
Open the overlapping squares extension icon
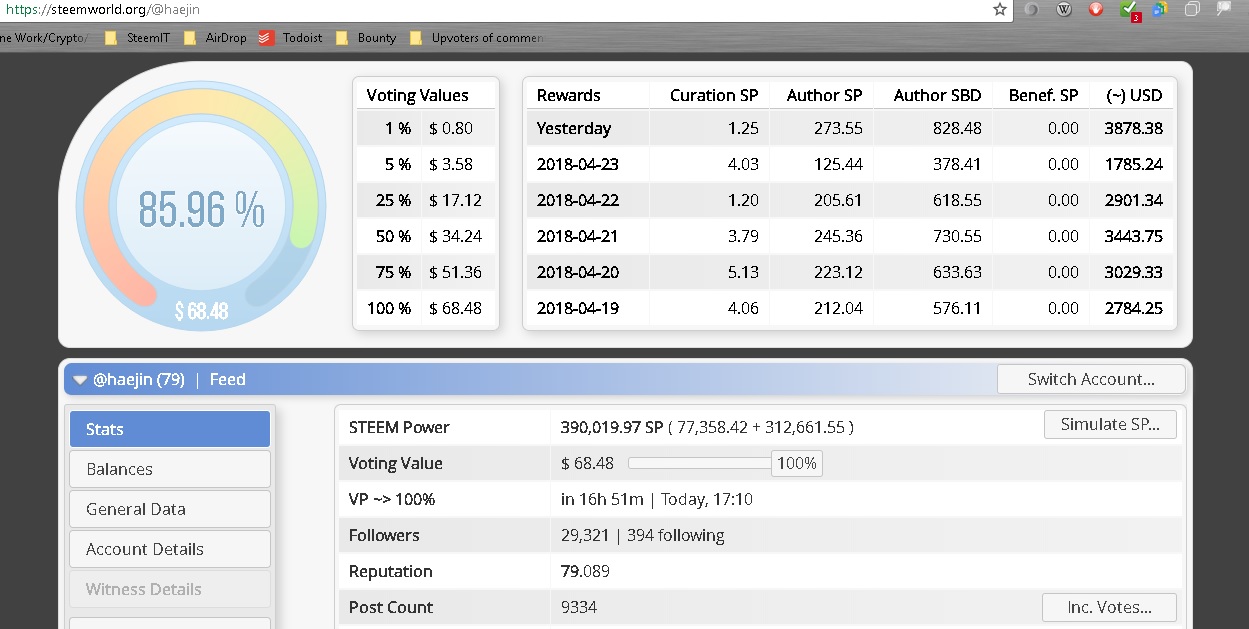coord(1192,9)
